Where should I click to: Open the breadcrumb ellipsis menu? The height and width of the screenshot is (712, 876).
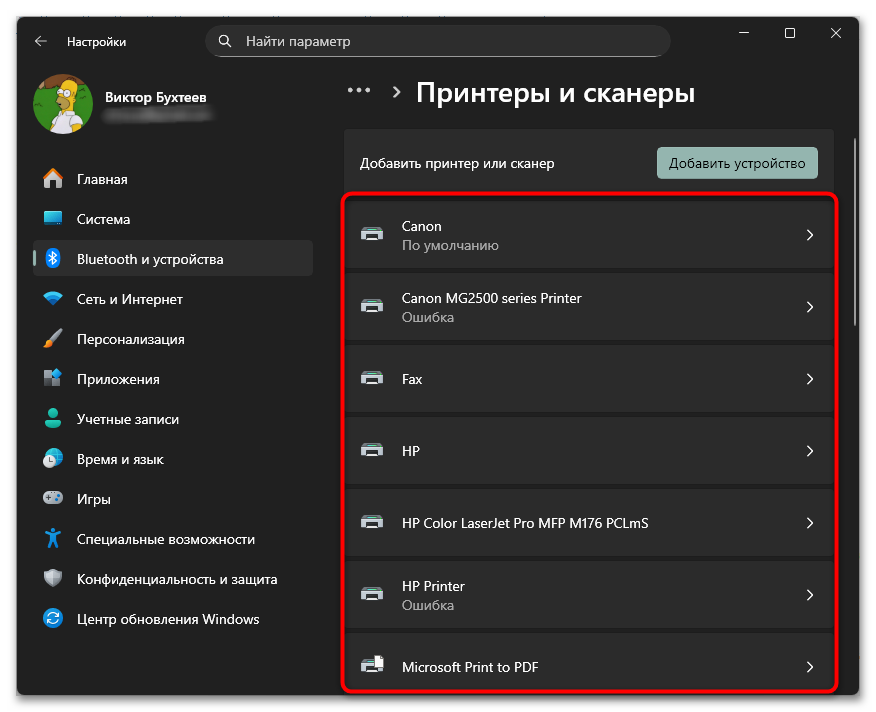click(359, 90)
